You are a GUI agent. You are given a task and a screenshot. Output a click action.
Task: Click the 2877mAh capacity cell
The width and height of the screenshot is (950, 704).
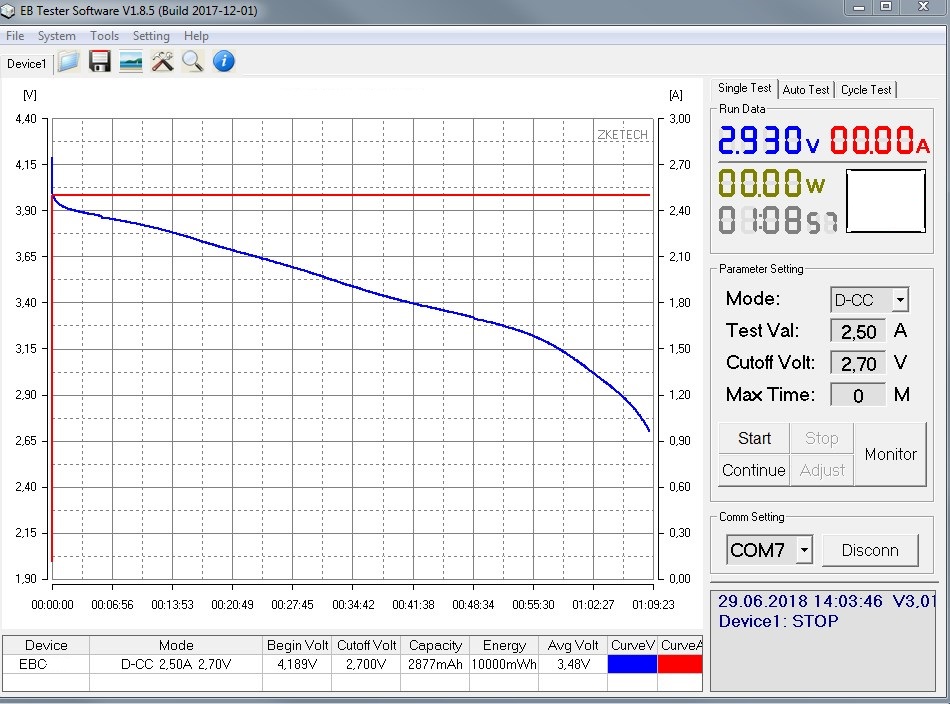[435, 664]
